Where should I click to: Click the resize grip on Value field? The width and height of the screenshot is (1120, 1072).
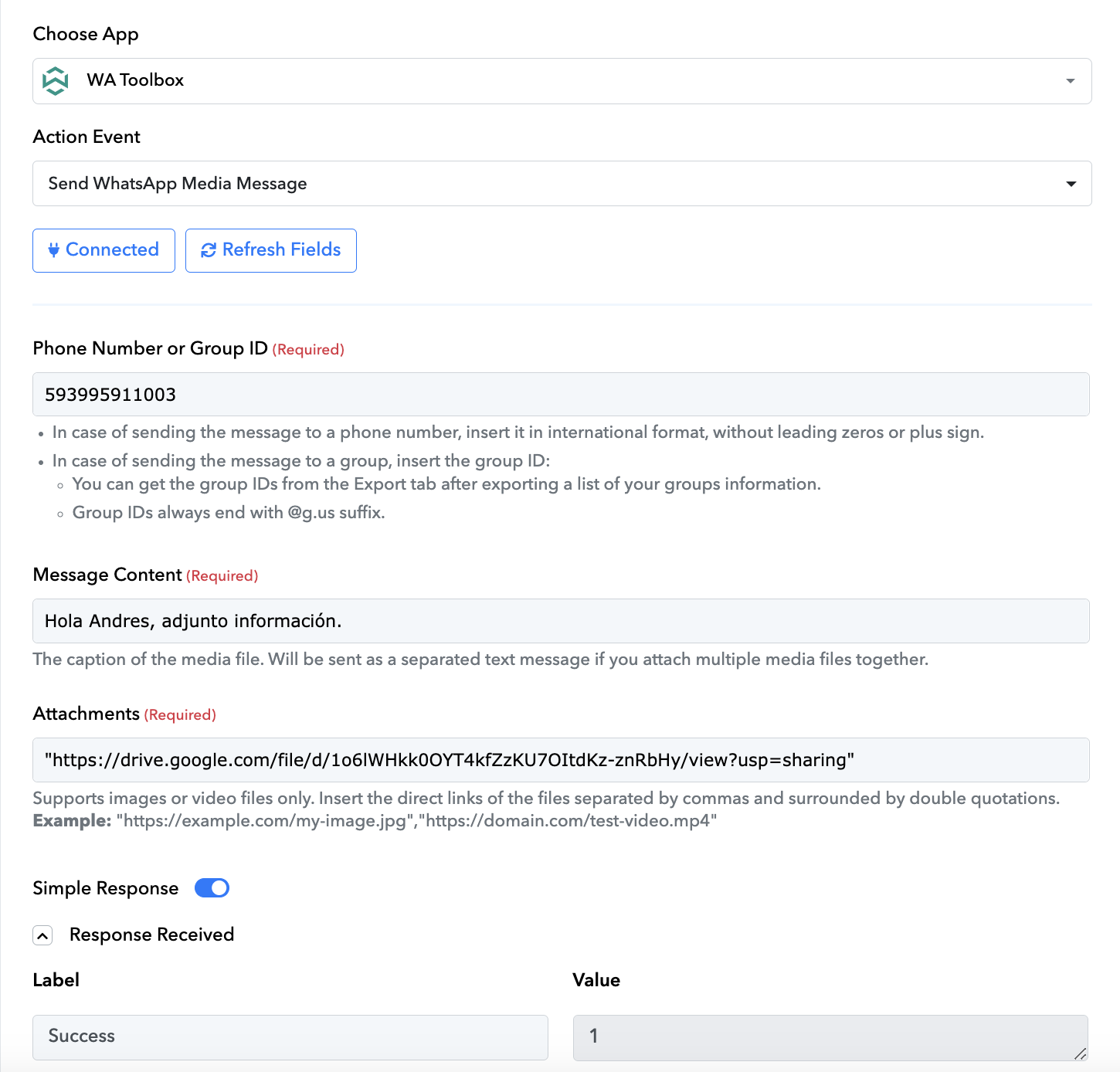coord(1080,1053)
